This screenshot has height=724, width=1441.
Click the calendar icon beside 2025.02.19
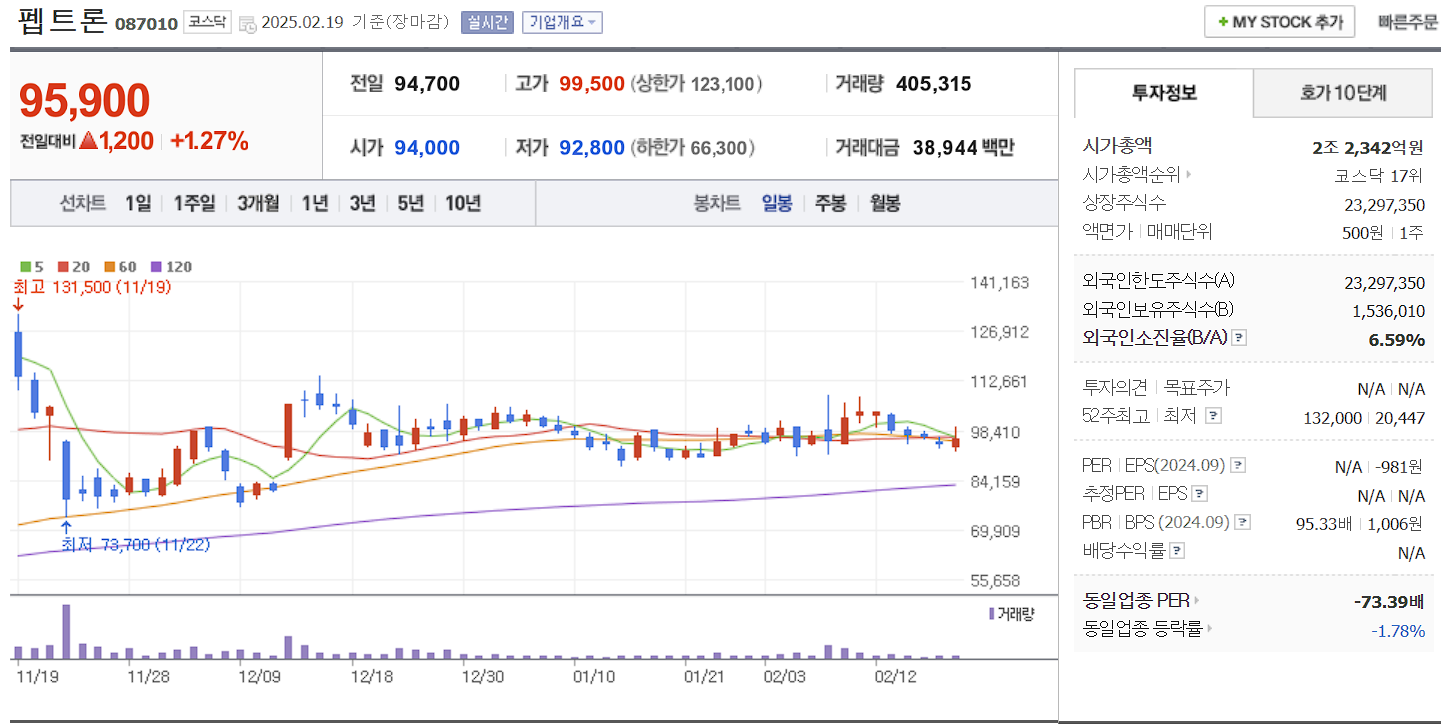(x=245, y=21)
